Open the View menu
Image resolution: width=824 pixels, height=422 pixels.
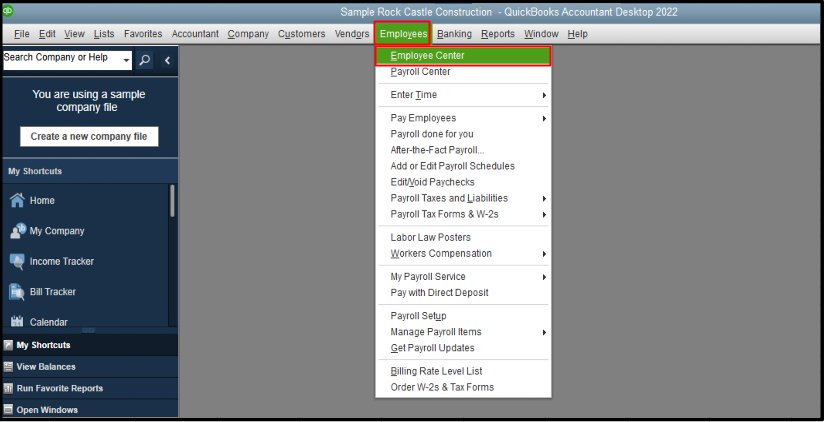pyautogui.click(x=75, y=34)
